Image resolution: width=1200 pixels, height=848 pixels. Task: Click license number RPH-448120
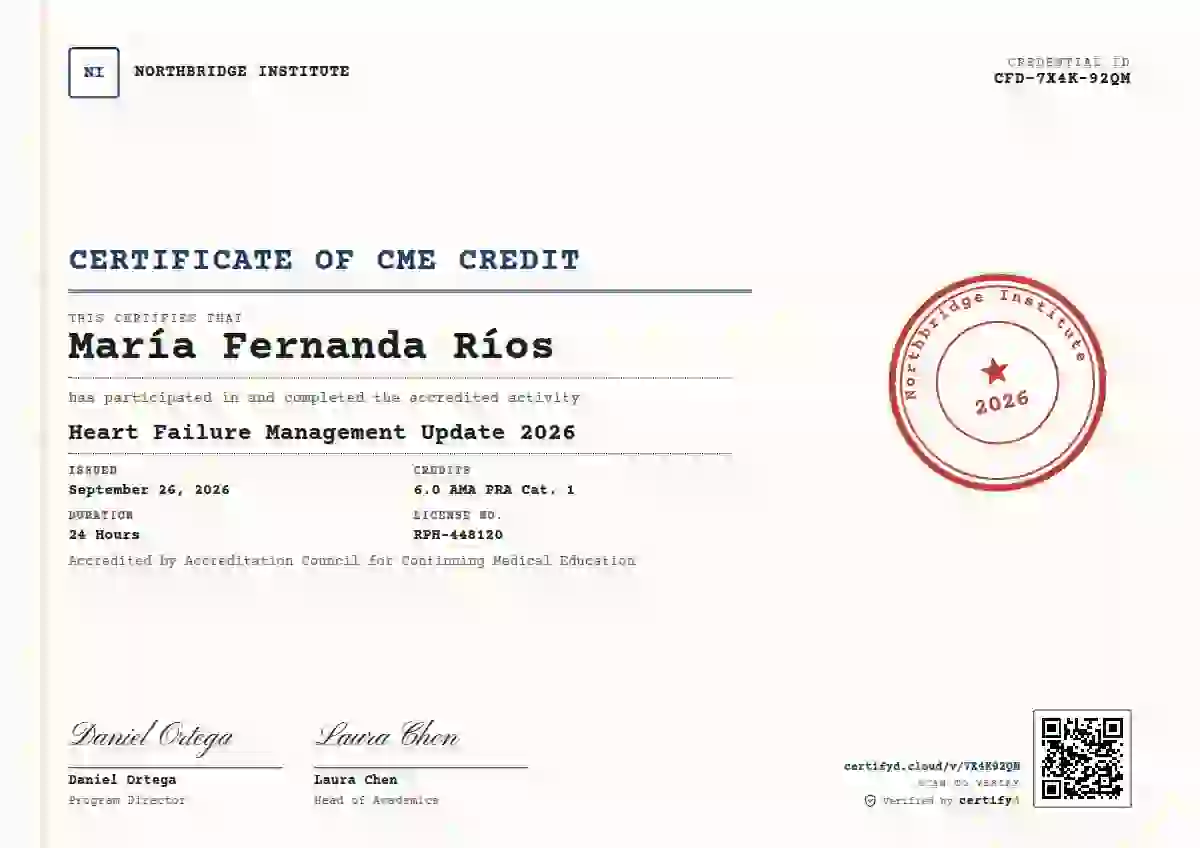458,535
